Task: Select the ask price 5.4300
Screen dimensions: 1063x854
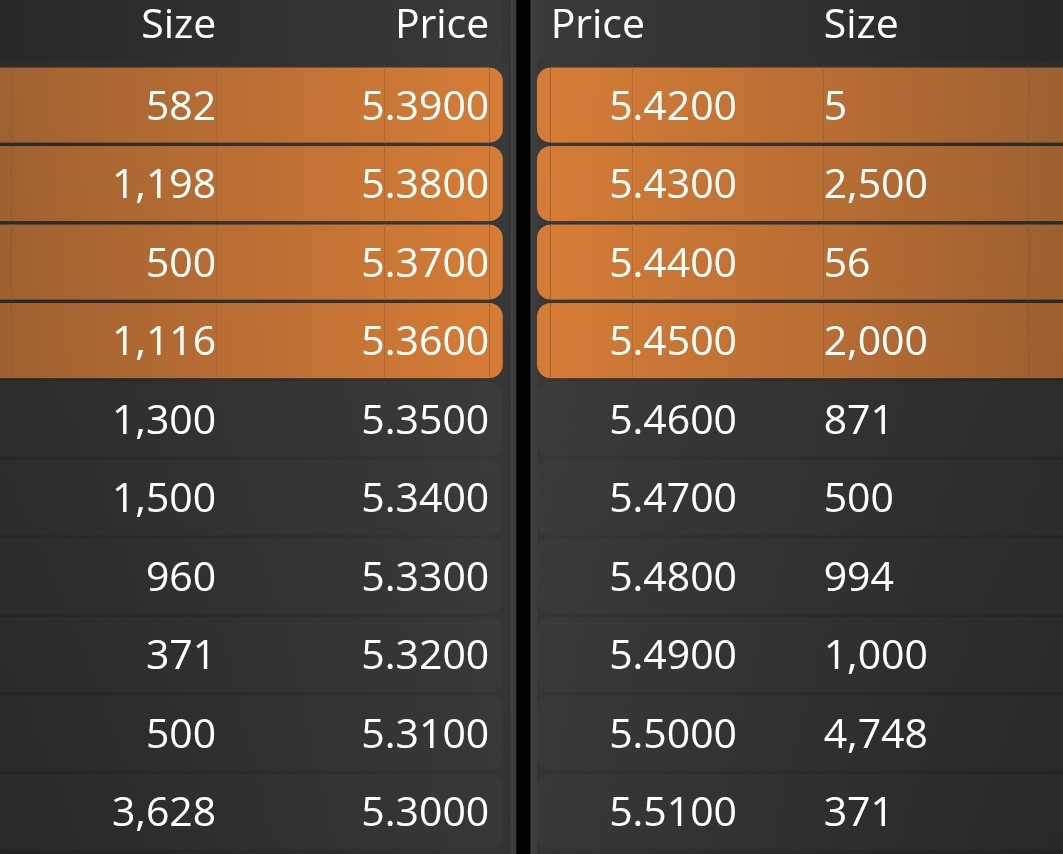Action: point(673,184)
